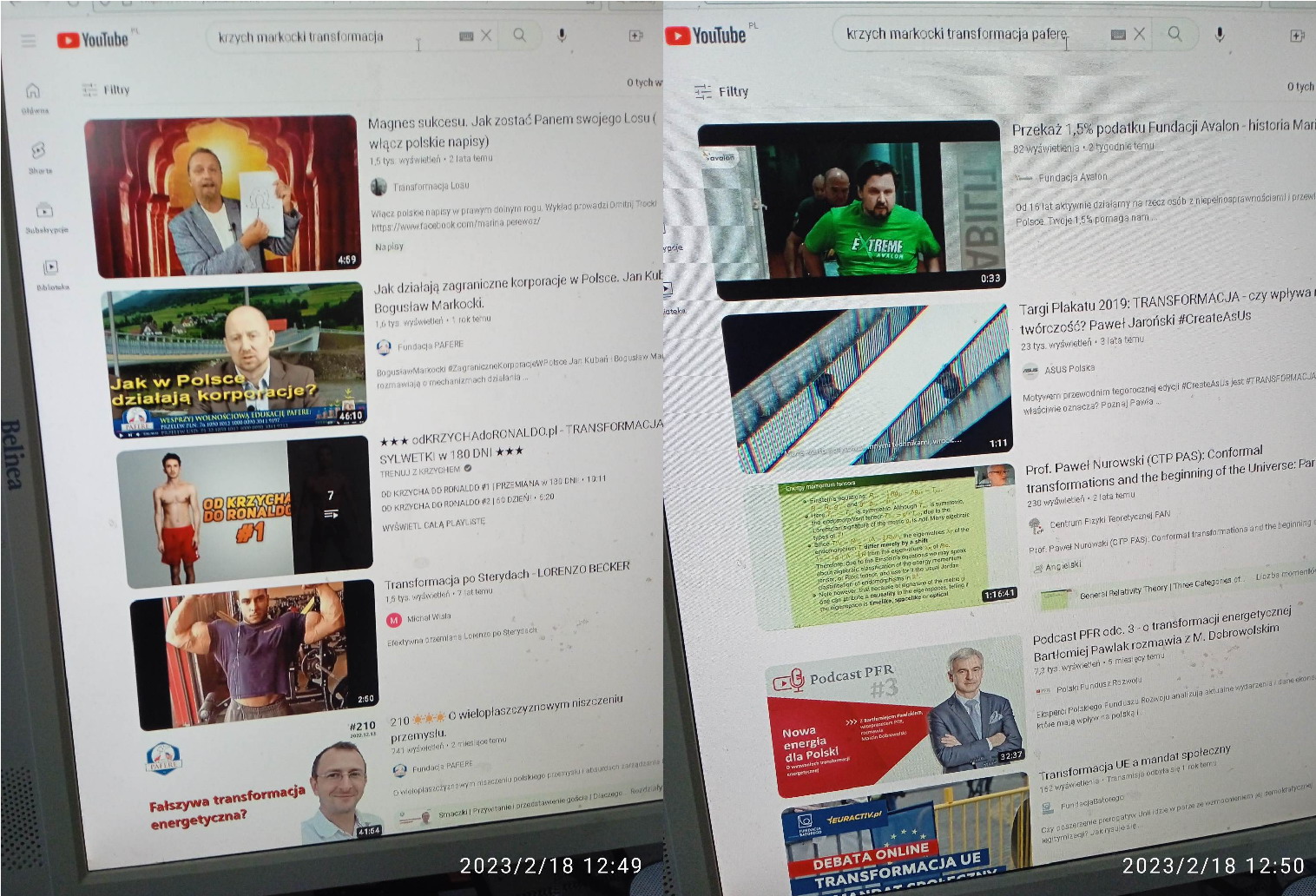Open Extreme Avalon green shirt thumbnail

coord(852,210)
